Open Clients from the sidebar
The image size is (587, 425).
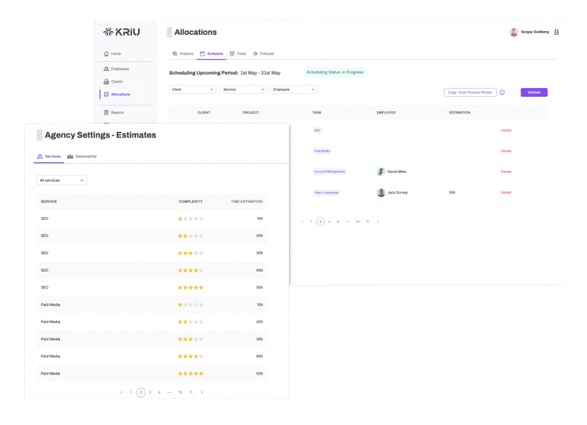(113, 82)
